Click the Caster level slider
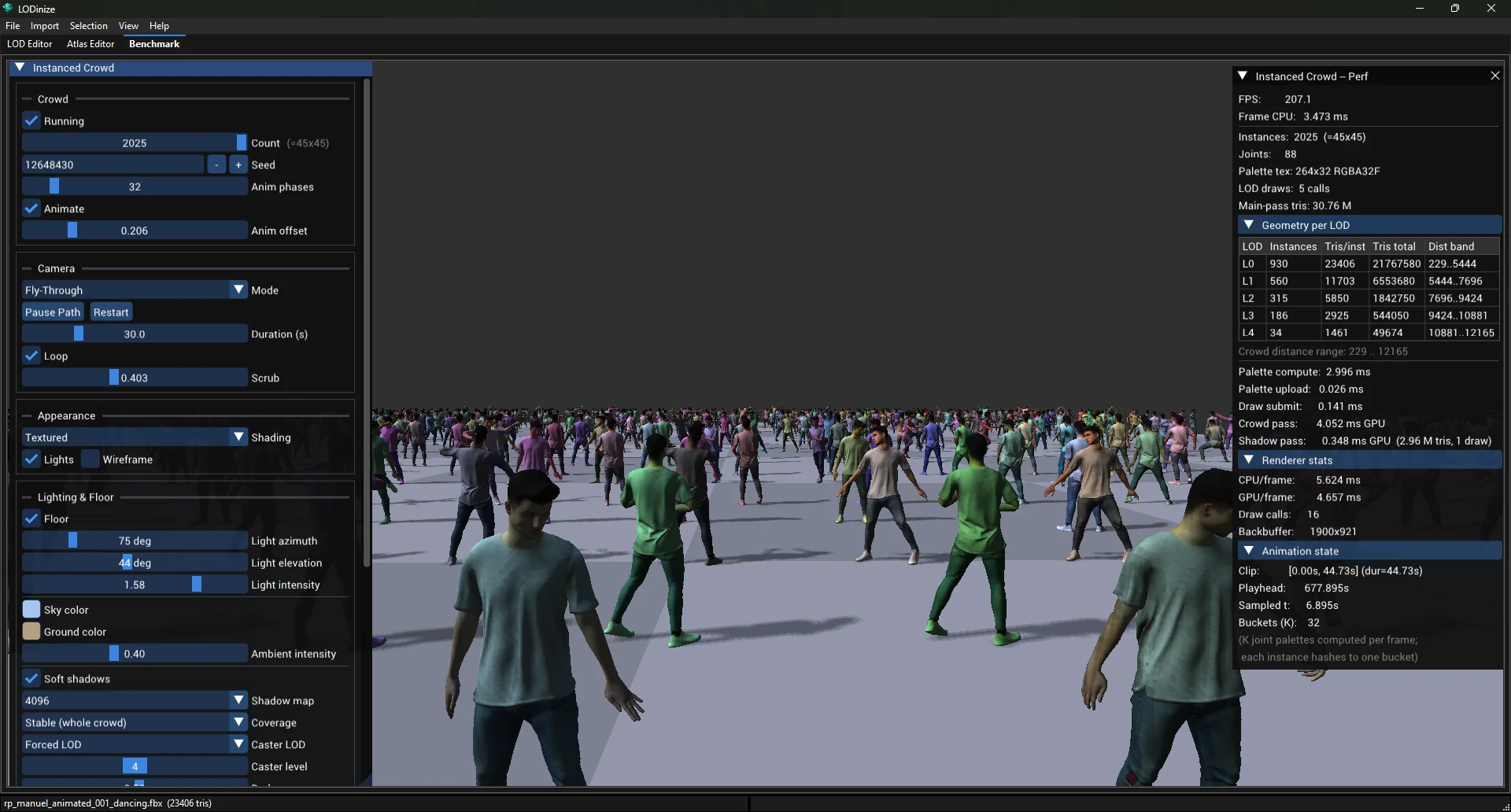The image size is (1511, 812). pos(135,766)
